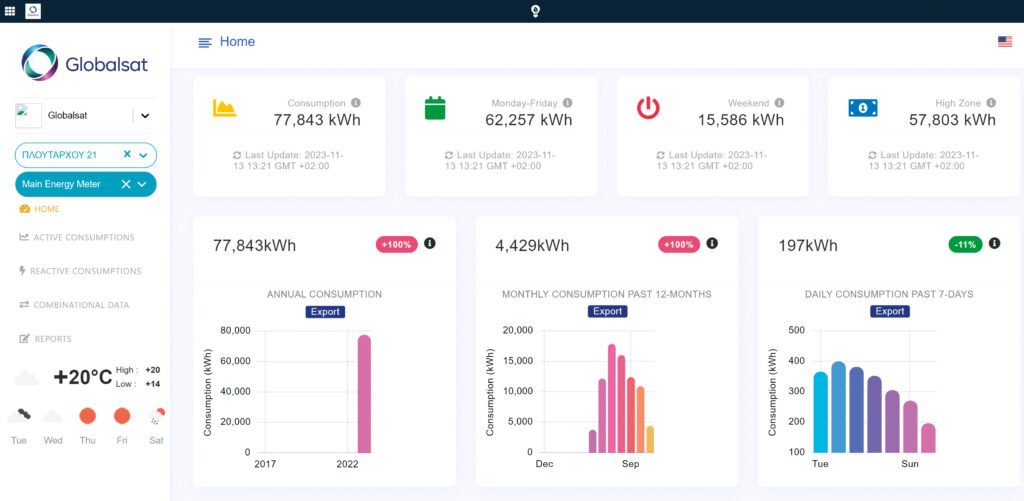The image size is (1024, 501).
Task: Click the lightbulb icon in top bar
Action: [535, 11]
